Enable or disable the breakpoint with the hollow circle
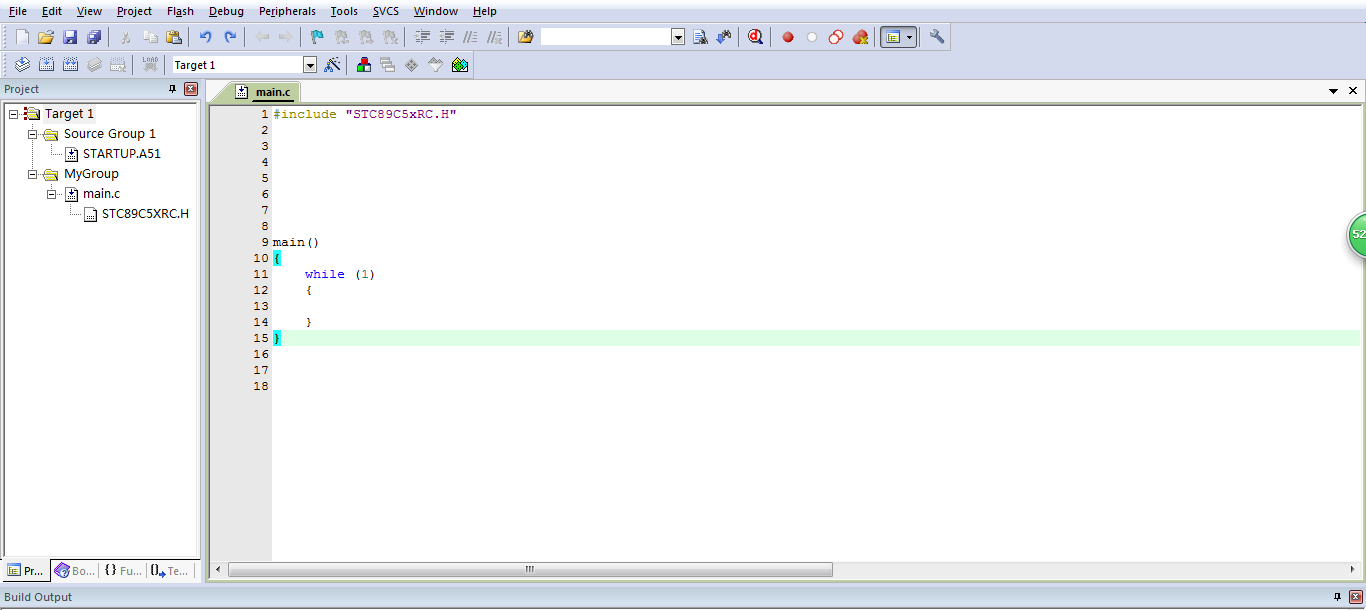Image resolution: width=1366 pixels, height=610 pixels. point(812,37)
